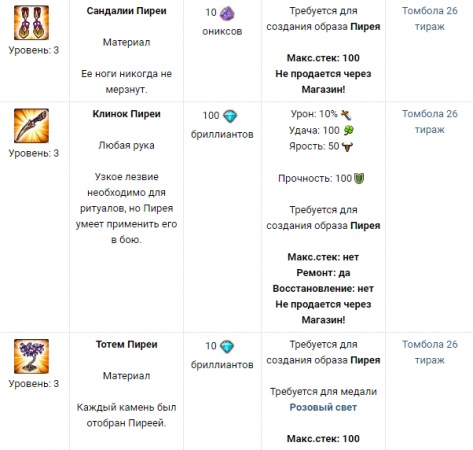473x450 pixels.
Task: Click the diamond icon next to 100
Action: pos(230,116)
